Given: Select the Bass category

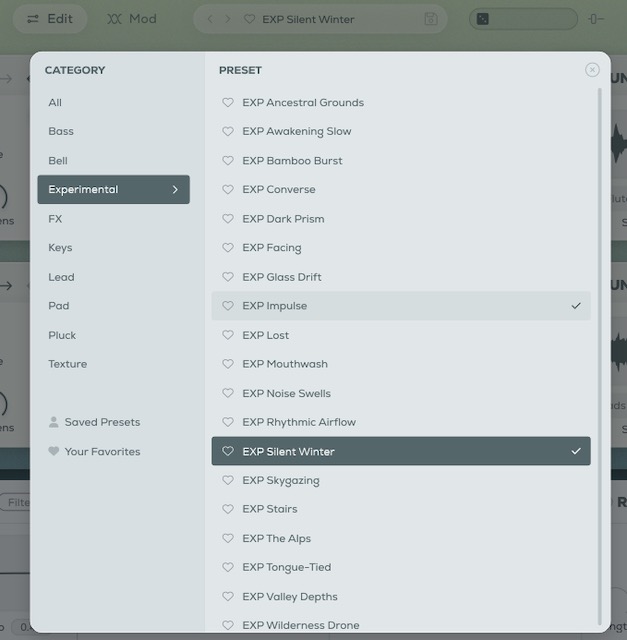Looking at the screenshot, I should coord(61,132).
